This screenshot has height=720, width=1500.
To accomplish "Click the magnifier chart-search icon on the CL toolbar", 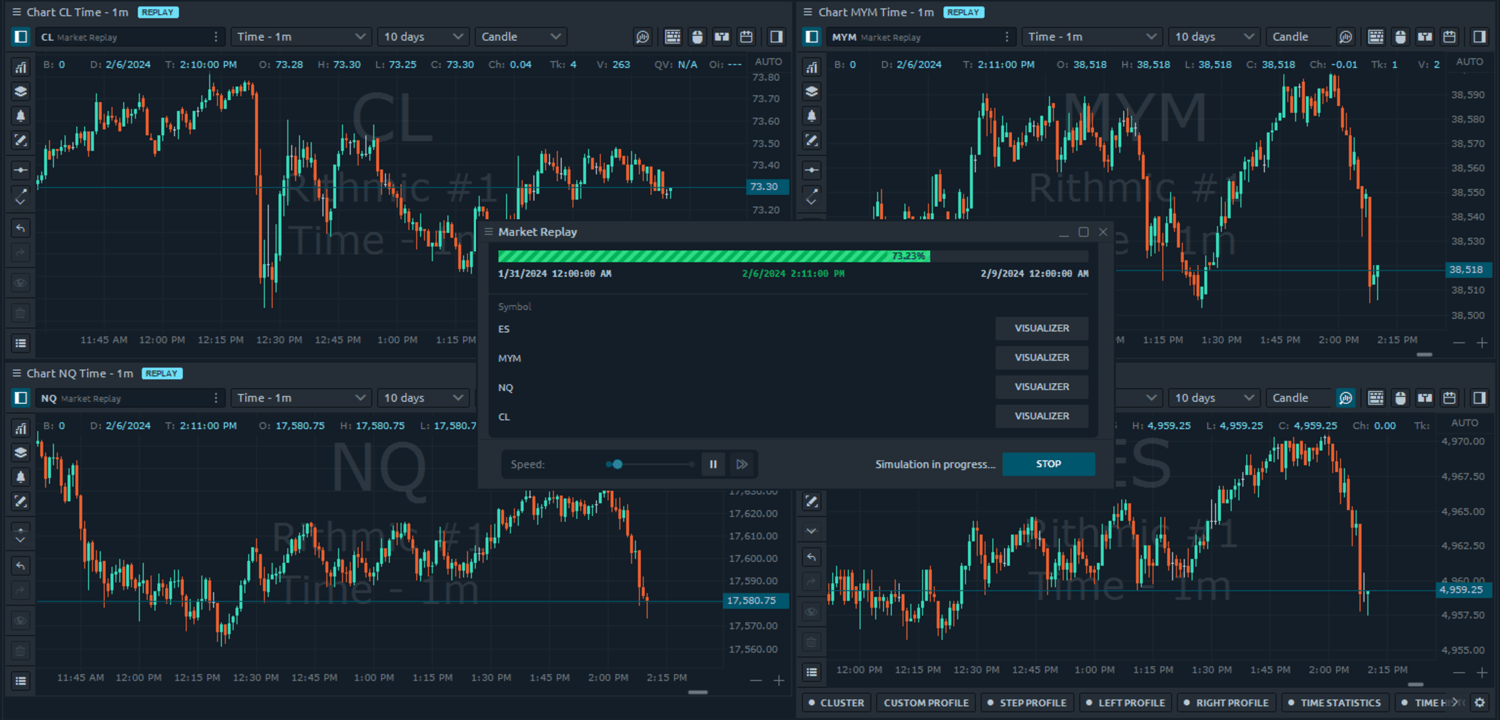I will click(642, 36).
